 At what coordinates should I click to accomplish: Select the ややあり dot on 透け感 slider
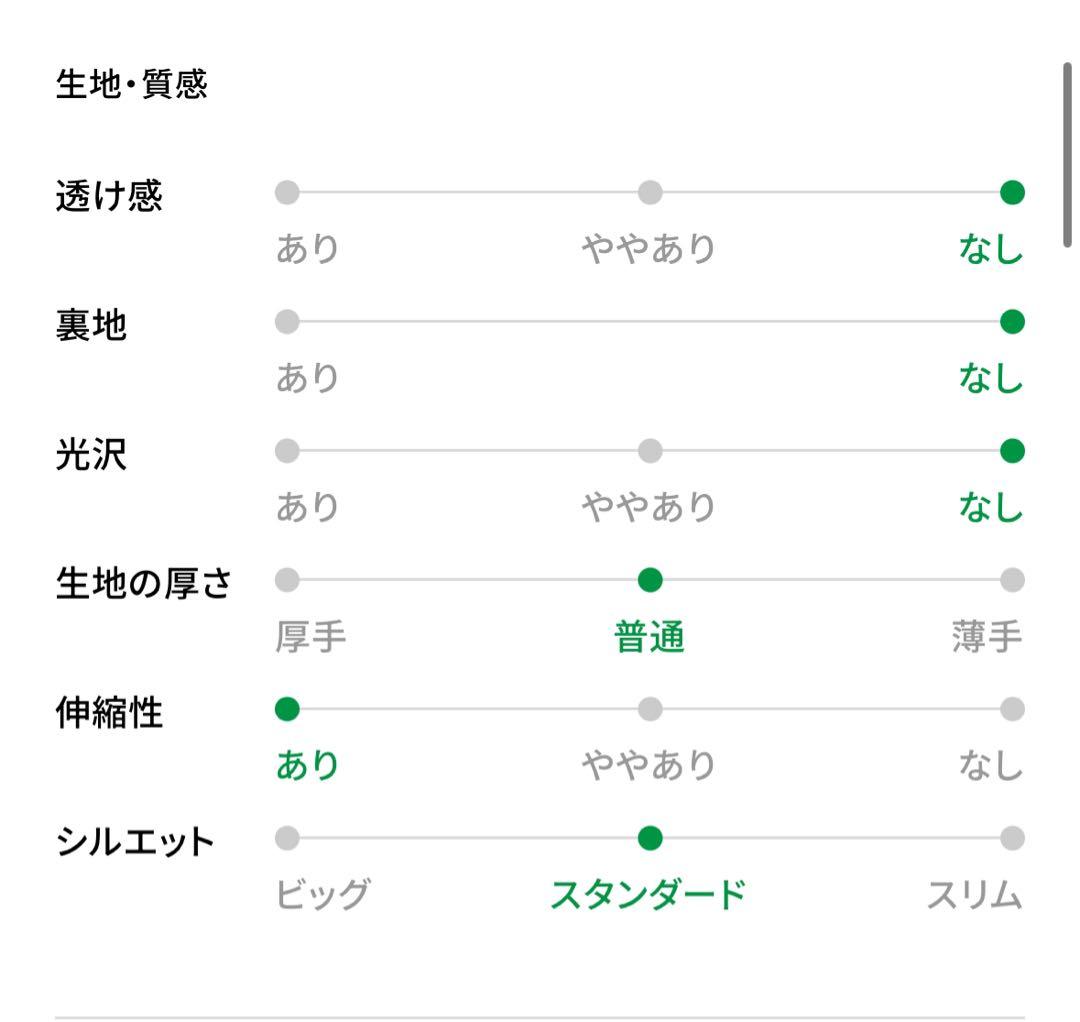pos(650,193)
